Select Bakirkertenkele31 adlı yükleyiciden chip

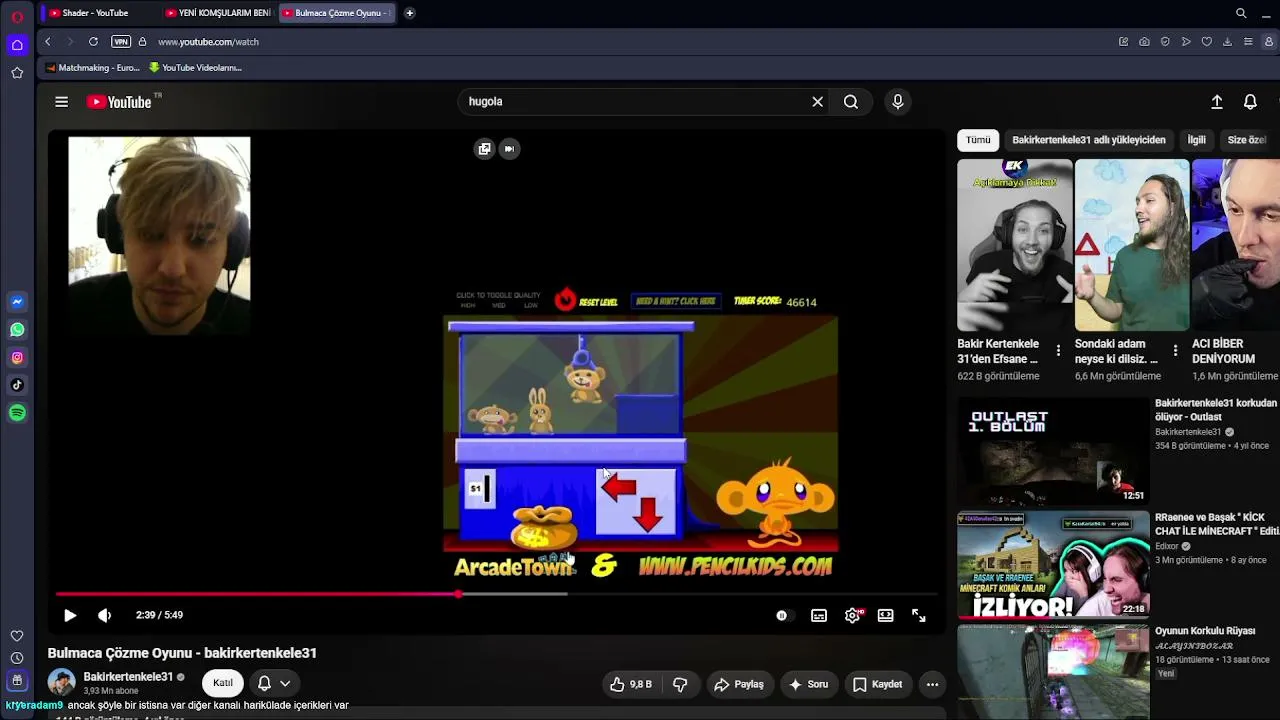tap(1089, 140)
